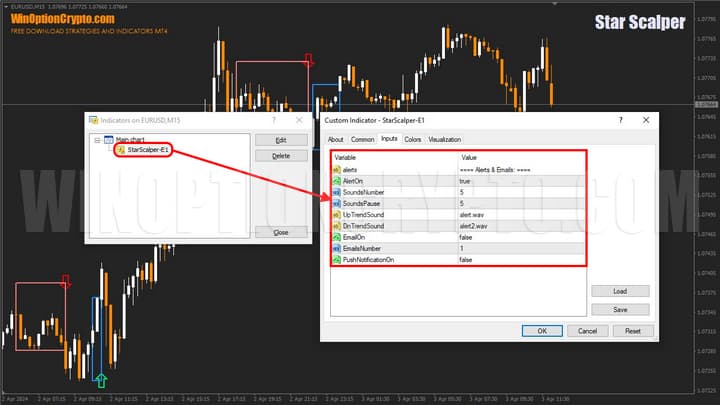Click the SoundsPause integer icon
Image resolution: width=720 pixels, height=405 pixels.
(x=337, y=203)
